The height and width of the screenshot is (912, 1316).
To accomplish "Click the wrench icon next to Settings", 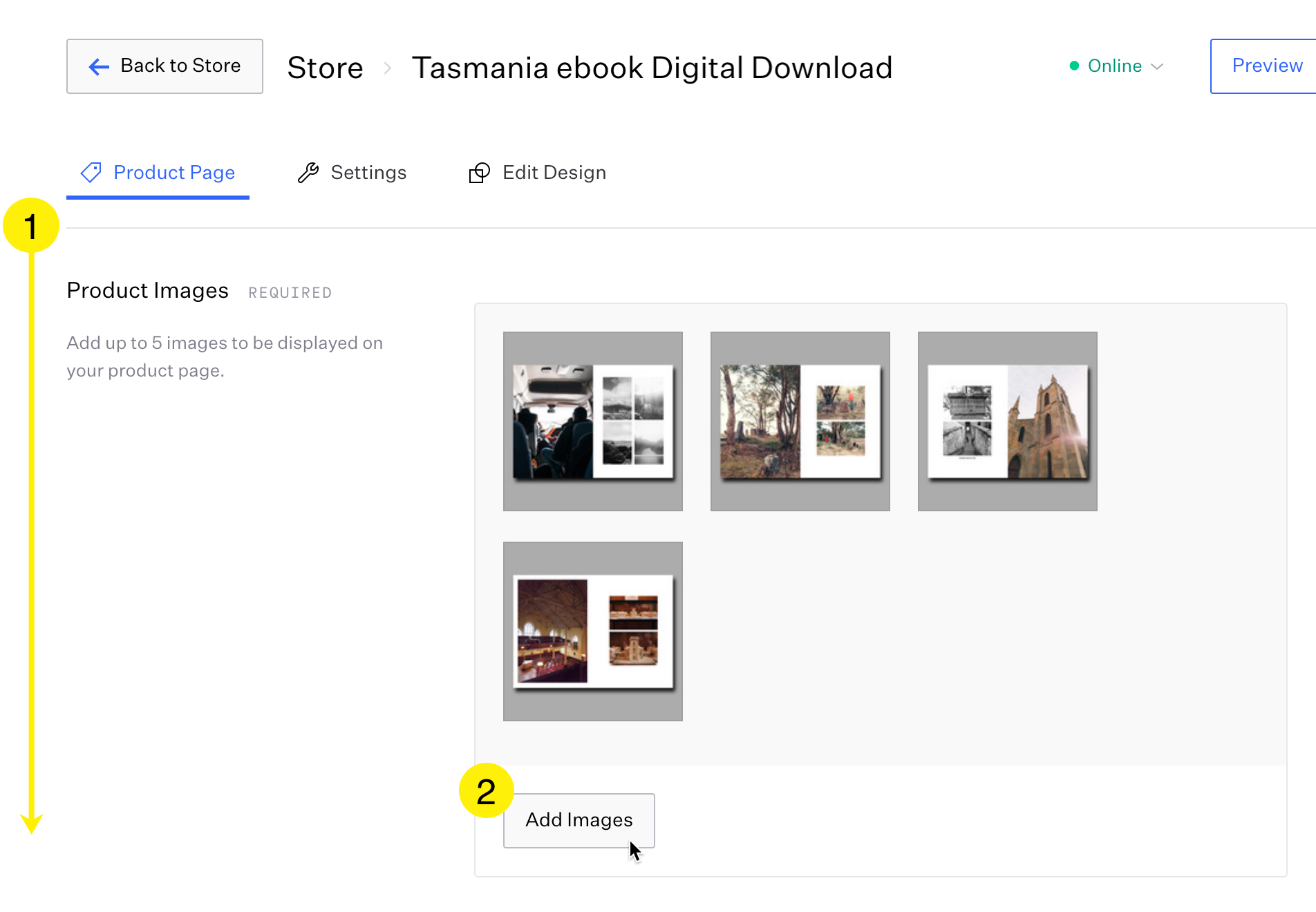I will point(309,173).
